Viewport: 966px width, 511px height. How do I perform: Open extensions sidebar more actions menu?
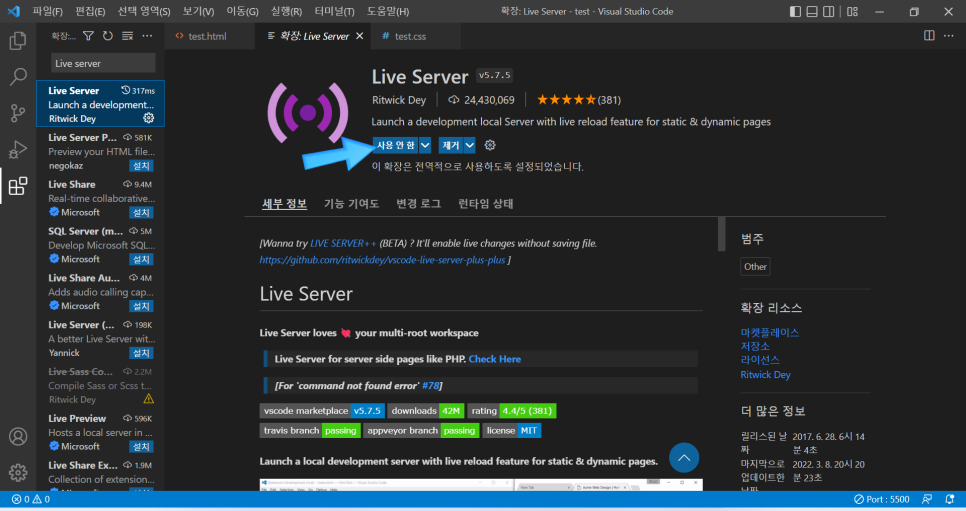[147, 36]
